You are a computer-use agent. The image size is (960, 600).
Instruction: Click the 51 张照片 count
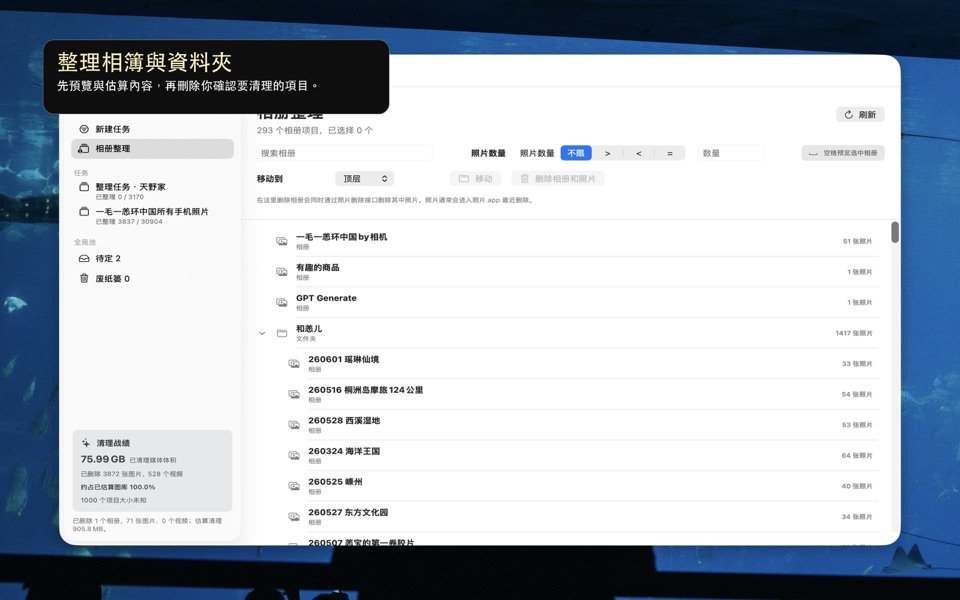point(858,241)
